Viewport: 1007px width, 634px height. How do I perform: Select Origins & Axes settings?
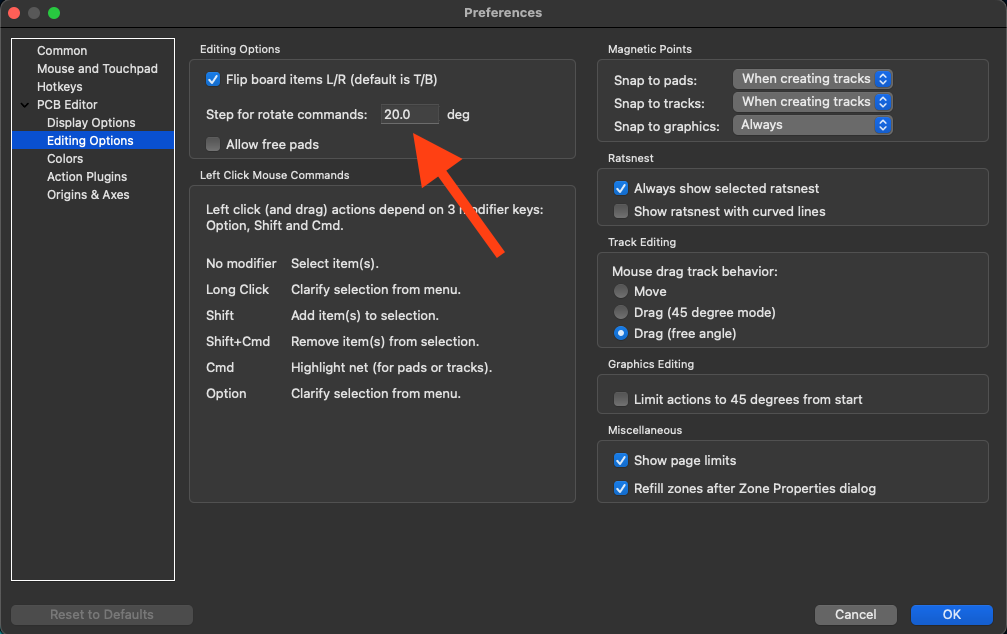(88, 195)
